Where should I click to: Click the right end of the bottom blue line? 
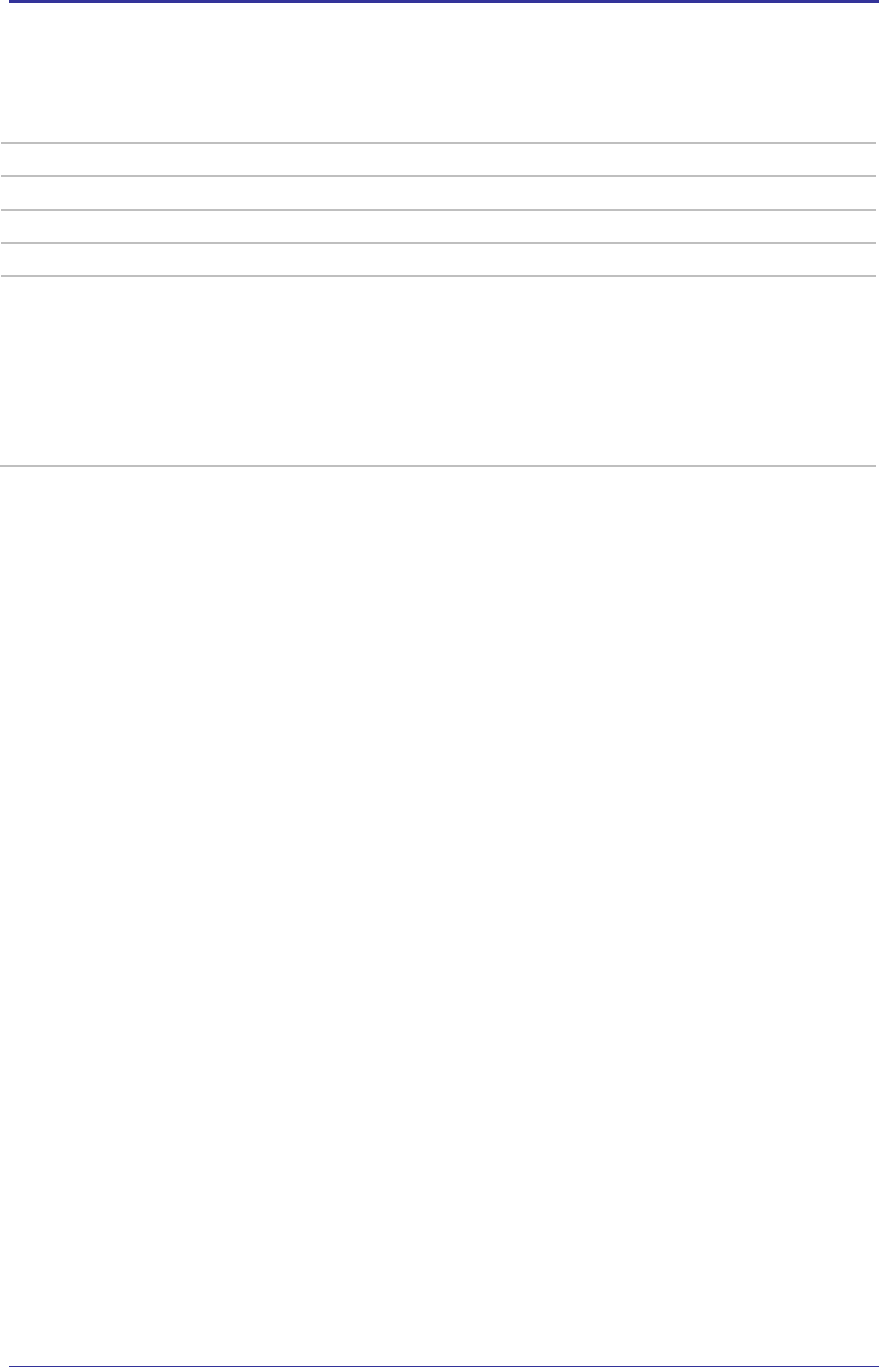870,1365
